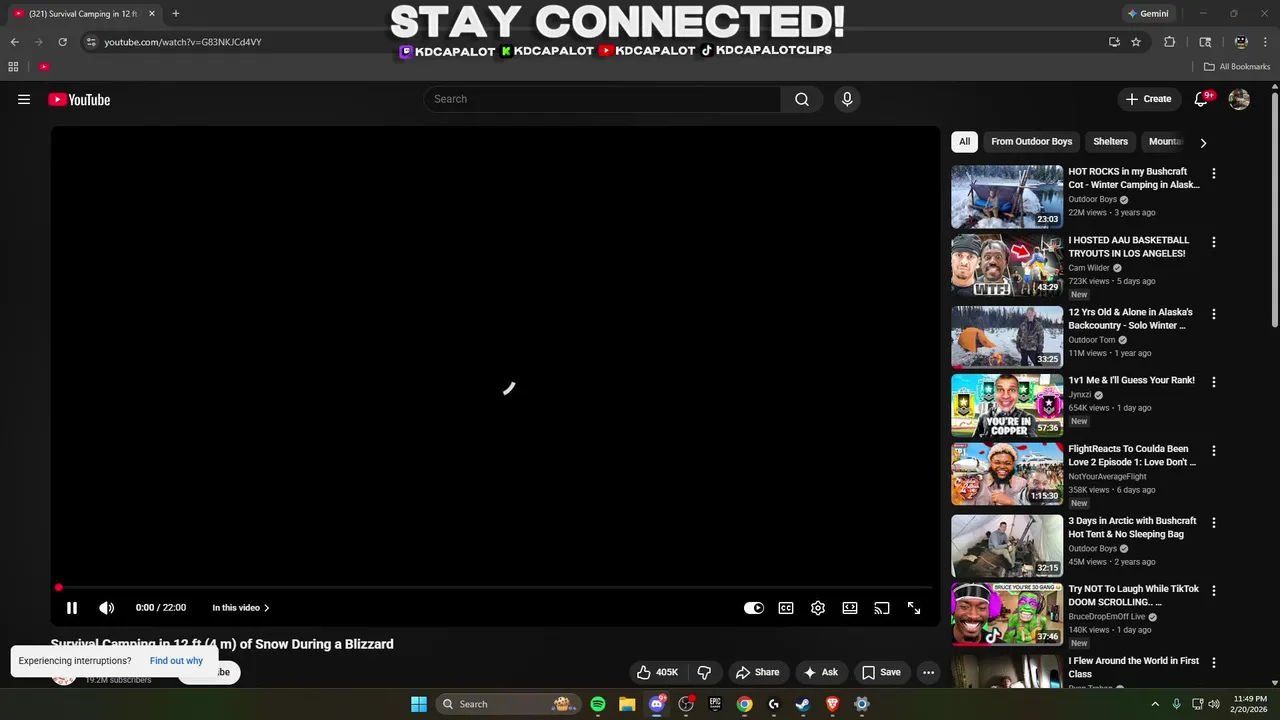Pause the video
1280x720 pixels.
point(72,608)
